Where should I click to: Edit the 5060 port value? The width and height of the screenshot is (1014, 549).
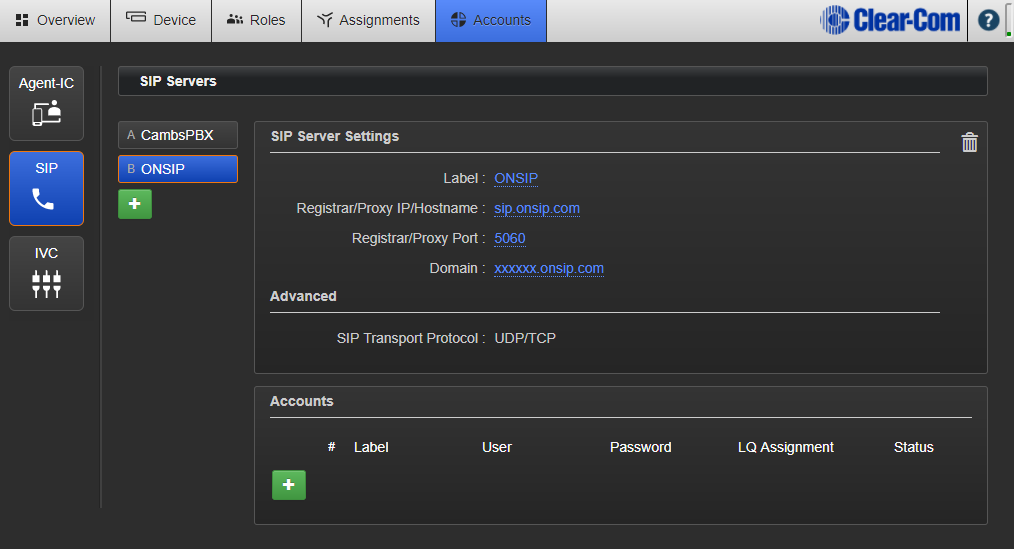pyautogui.click(x=510, y=238)
